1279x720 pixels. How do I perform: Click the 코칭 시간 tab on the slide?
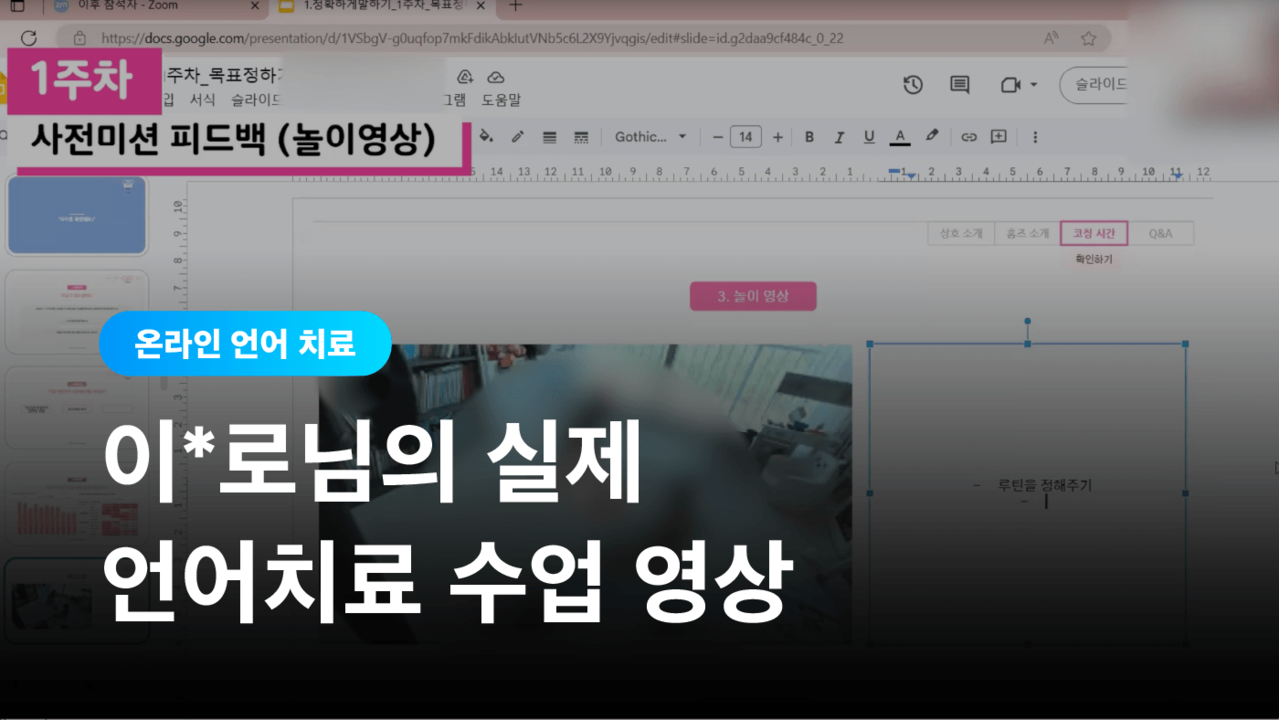click(x=1094, y=234)
